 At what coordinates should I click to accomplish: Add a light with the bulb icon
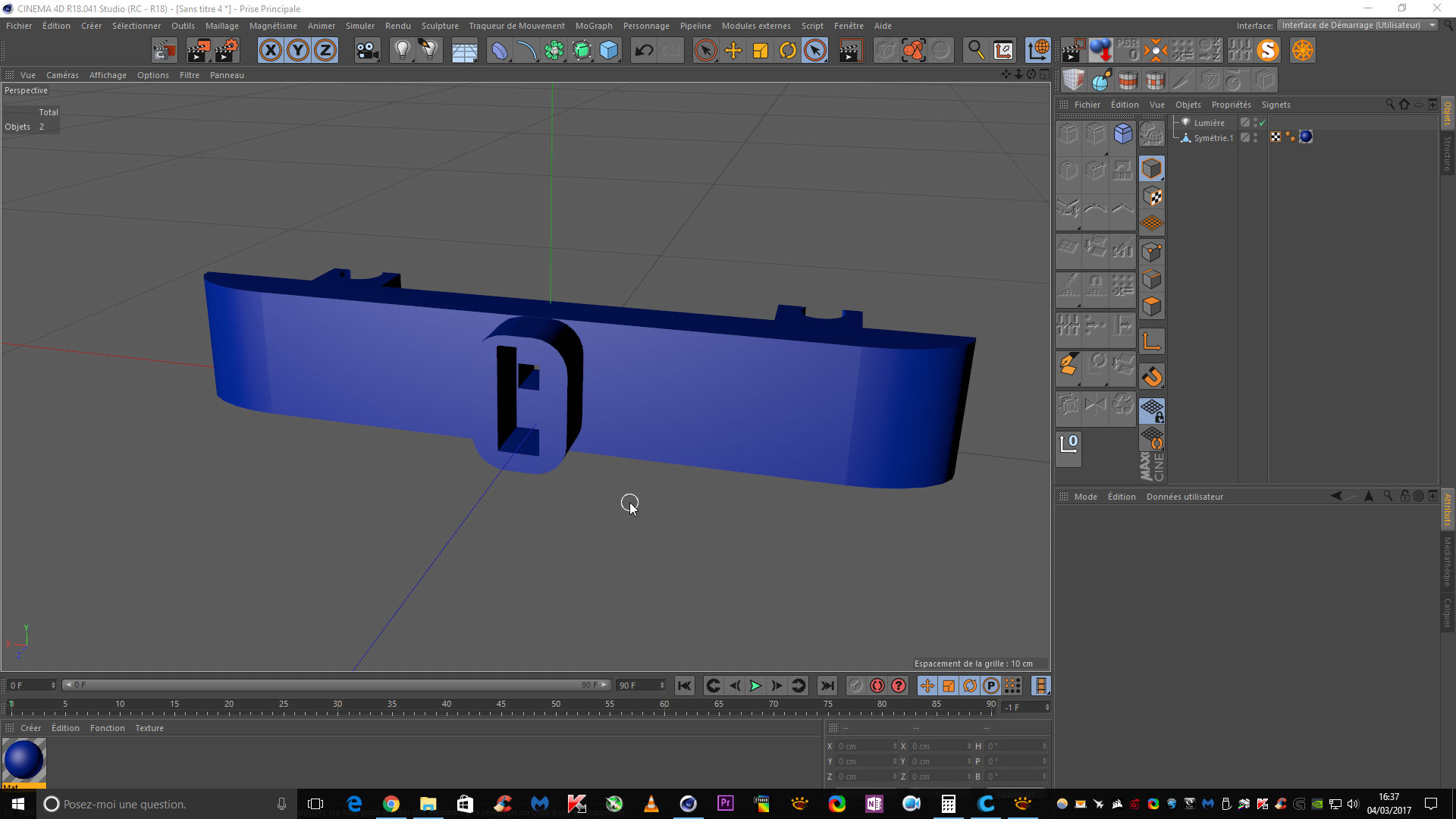coord(402,51)
